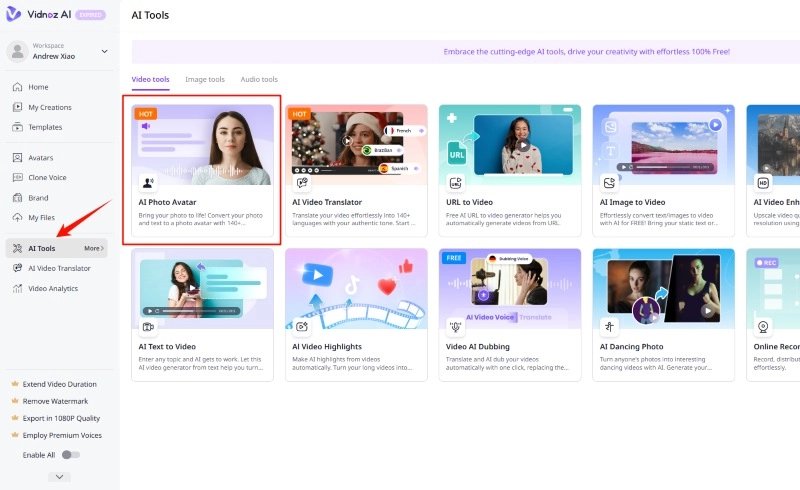The height and width of the screenshot is (490, 800).
Task: Open the AI Photo Avatar card
Action: pos(202,170)
